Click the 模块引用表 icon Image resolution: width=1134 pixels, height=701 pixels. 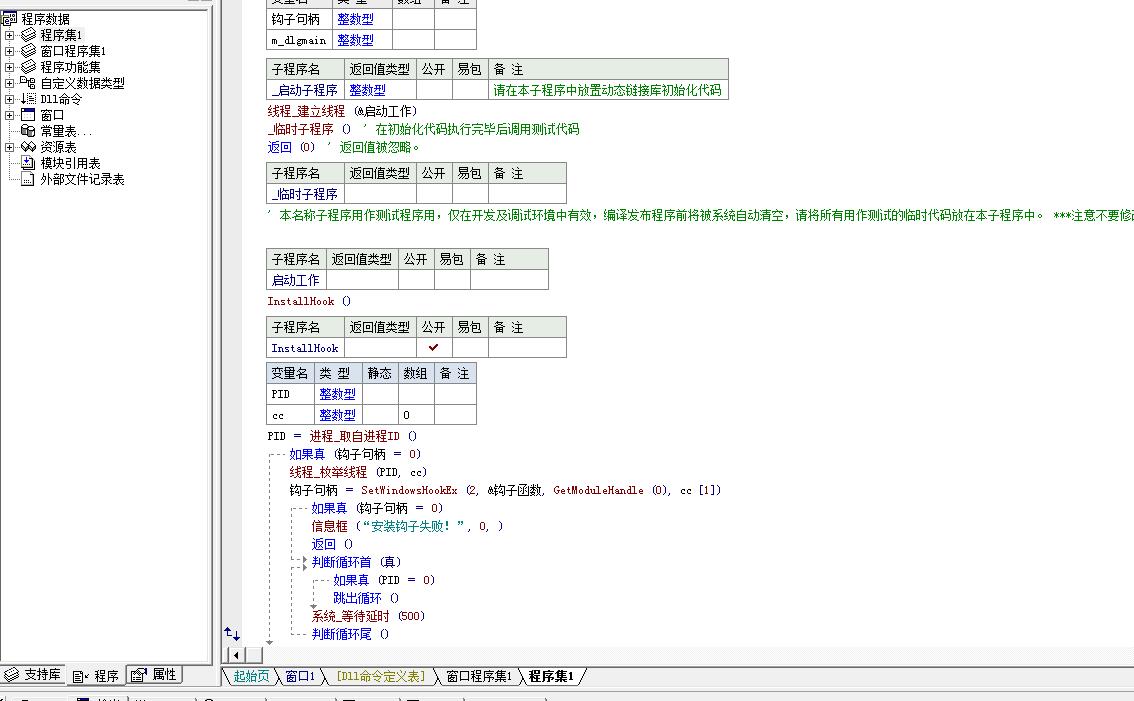tap(28, 163)
